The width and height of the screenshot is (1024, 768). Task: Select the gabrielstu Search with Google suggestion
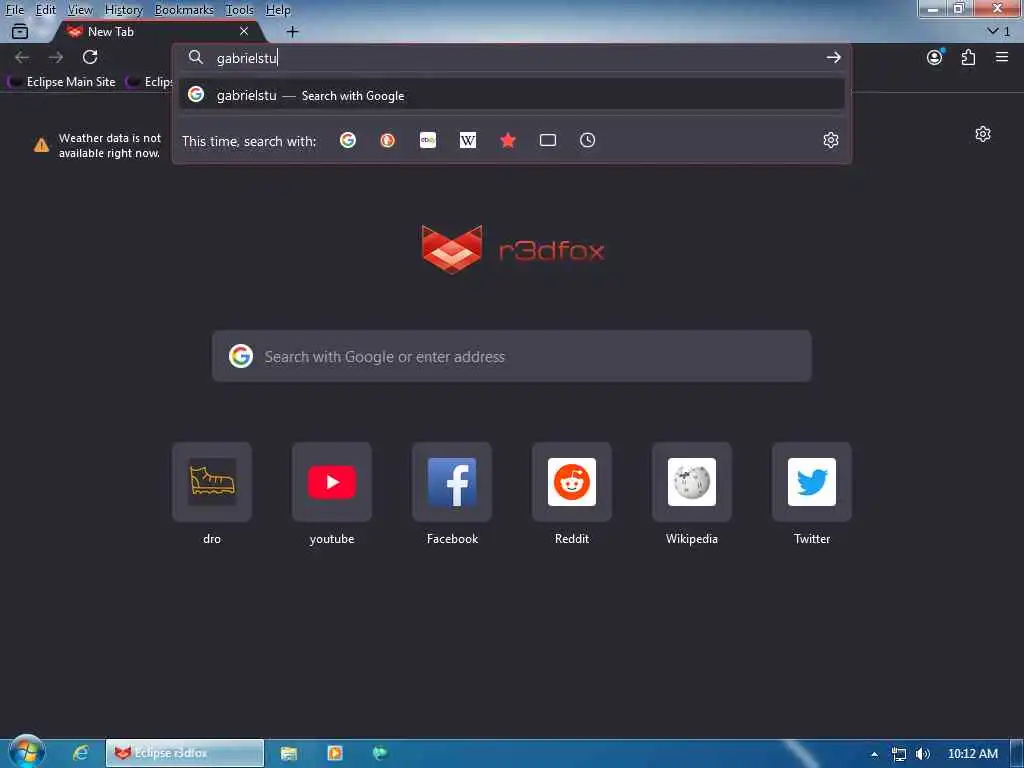pyautogui.click(x=512, y=95)
